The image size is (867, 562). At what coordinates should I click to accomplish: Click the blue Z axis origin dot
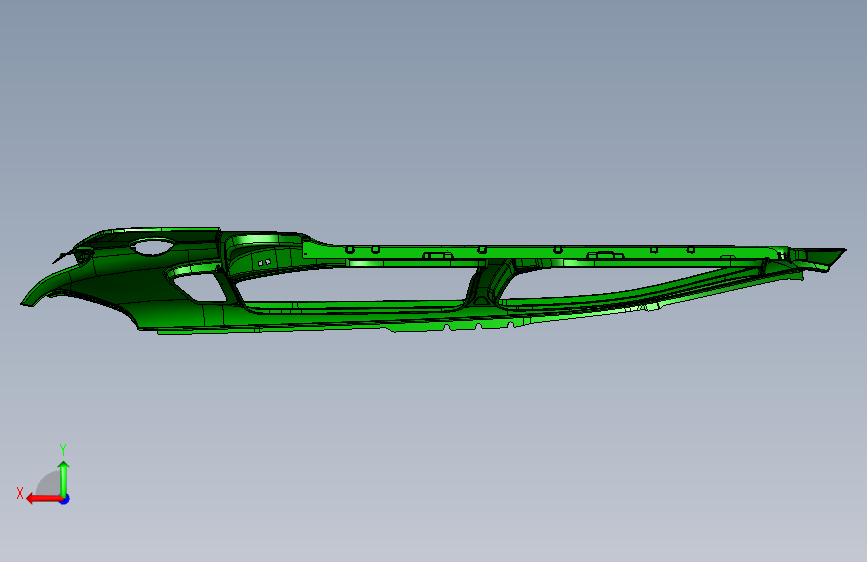(x=65, y=499)
